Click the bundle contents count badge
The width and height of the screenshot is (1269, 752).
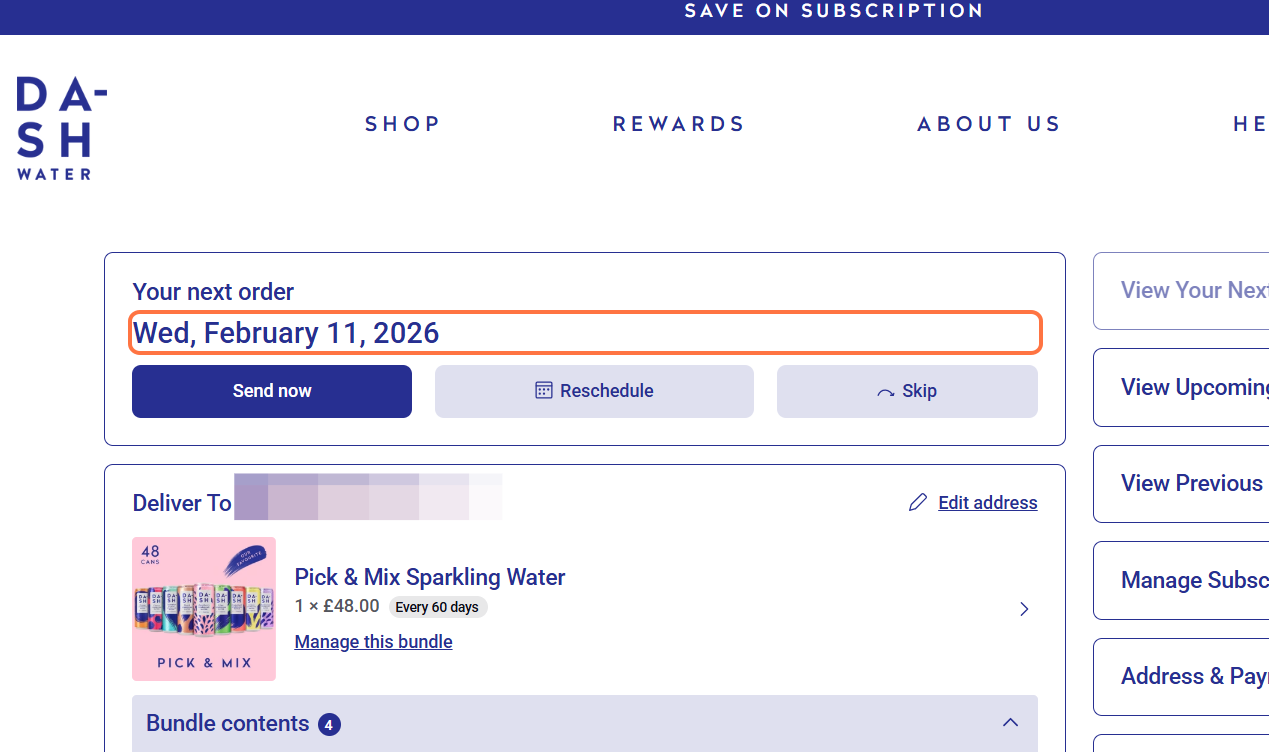(329, 724)
